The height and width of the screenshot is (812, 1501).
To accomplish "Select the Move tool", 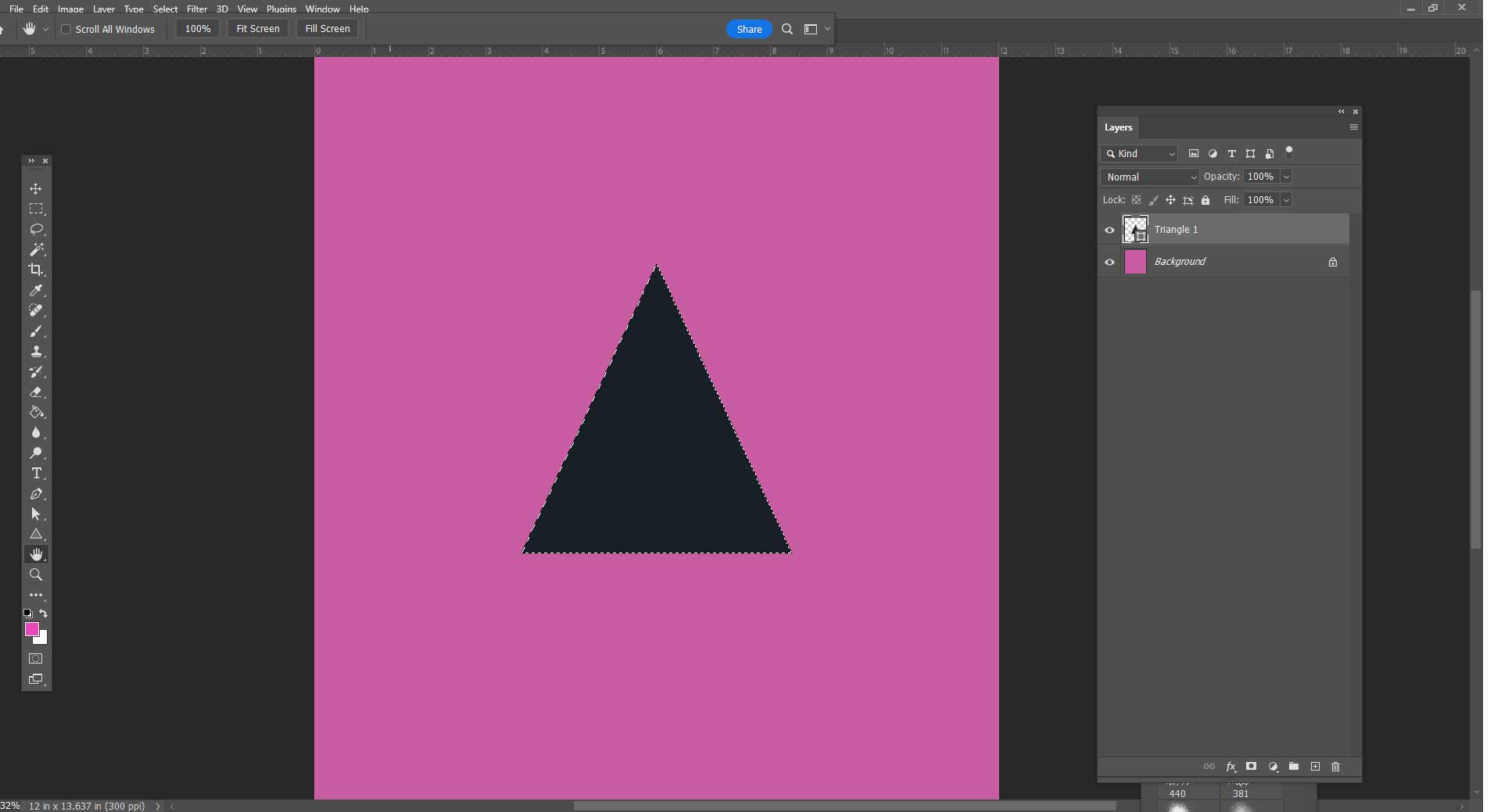I will pyautogui.click(x=36, y=189).
